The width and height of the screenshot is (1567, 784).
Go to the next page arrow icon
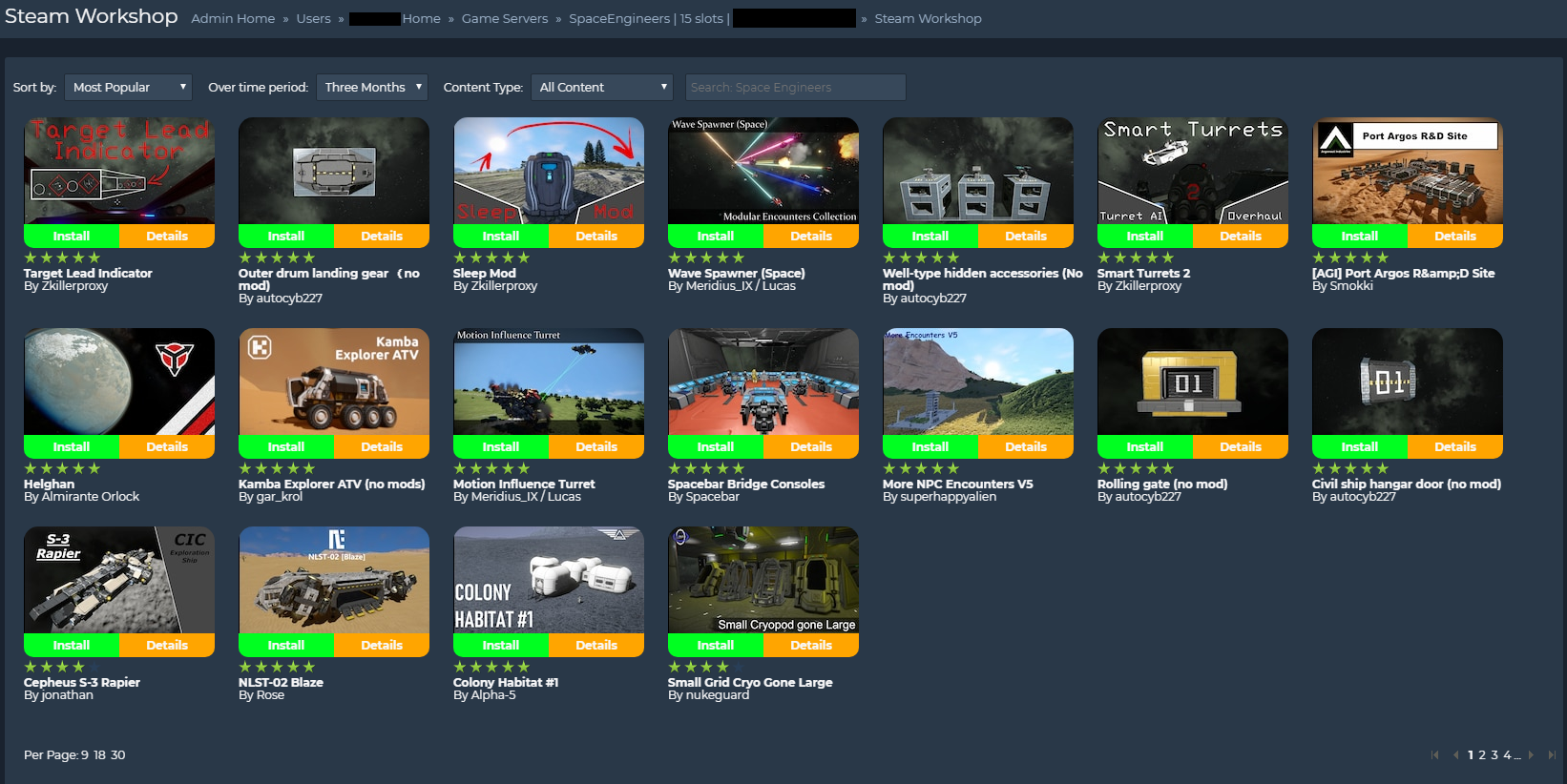point(1531,754)
